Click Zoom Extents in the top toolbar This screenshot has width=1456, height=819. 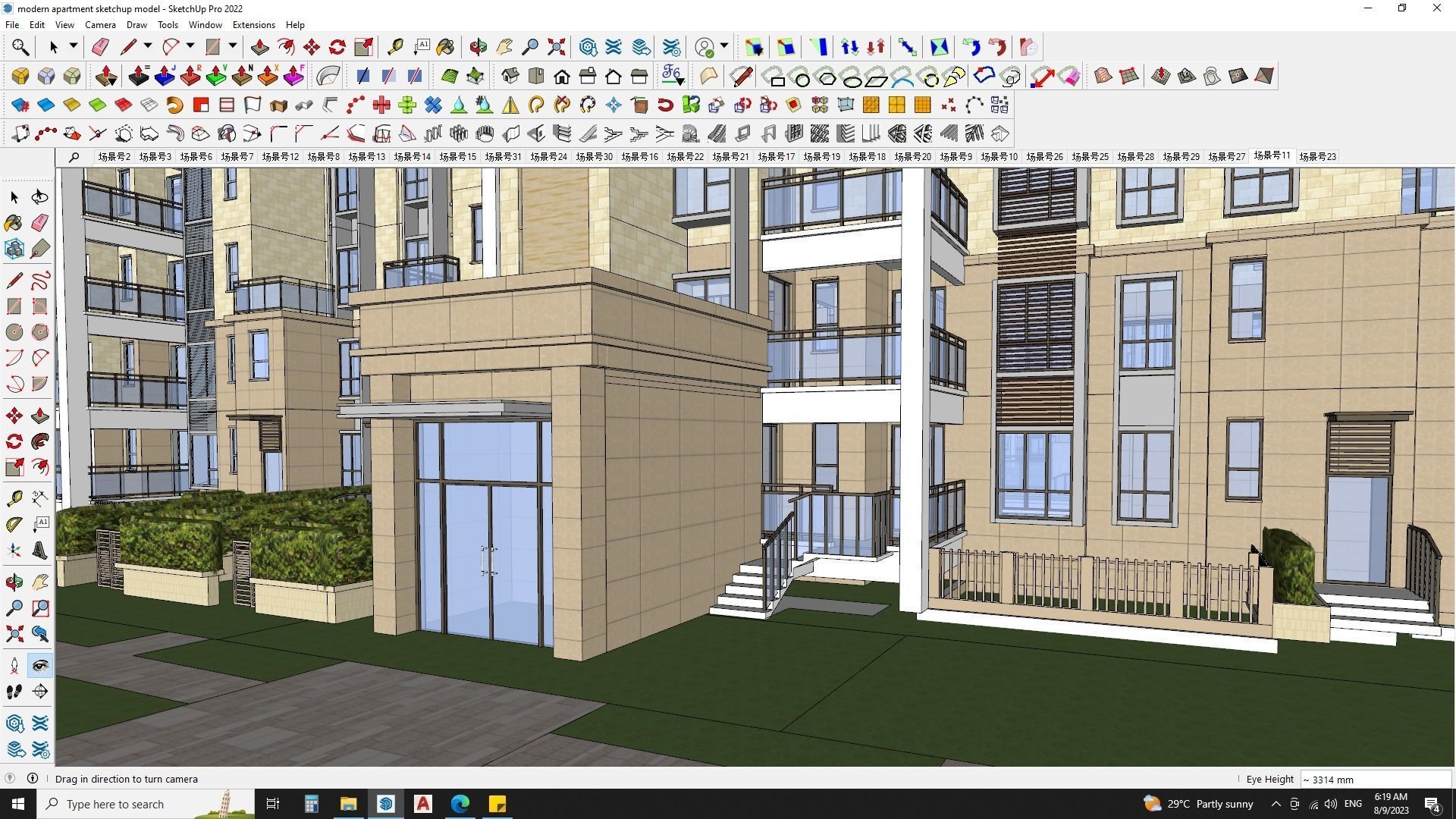(556, 48)
